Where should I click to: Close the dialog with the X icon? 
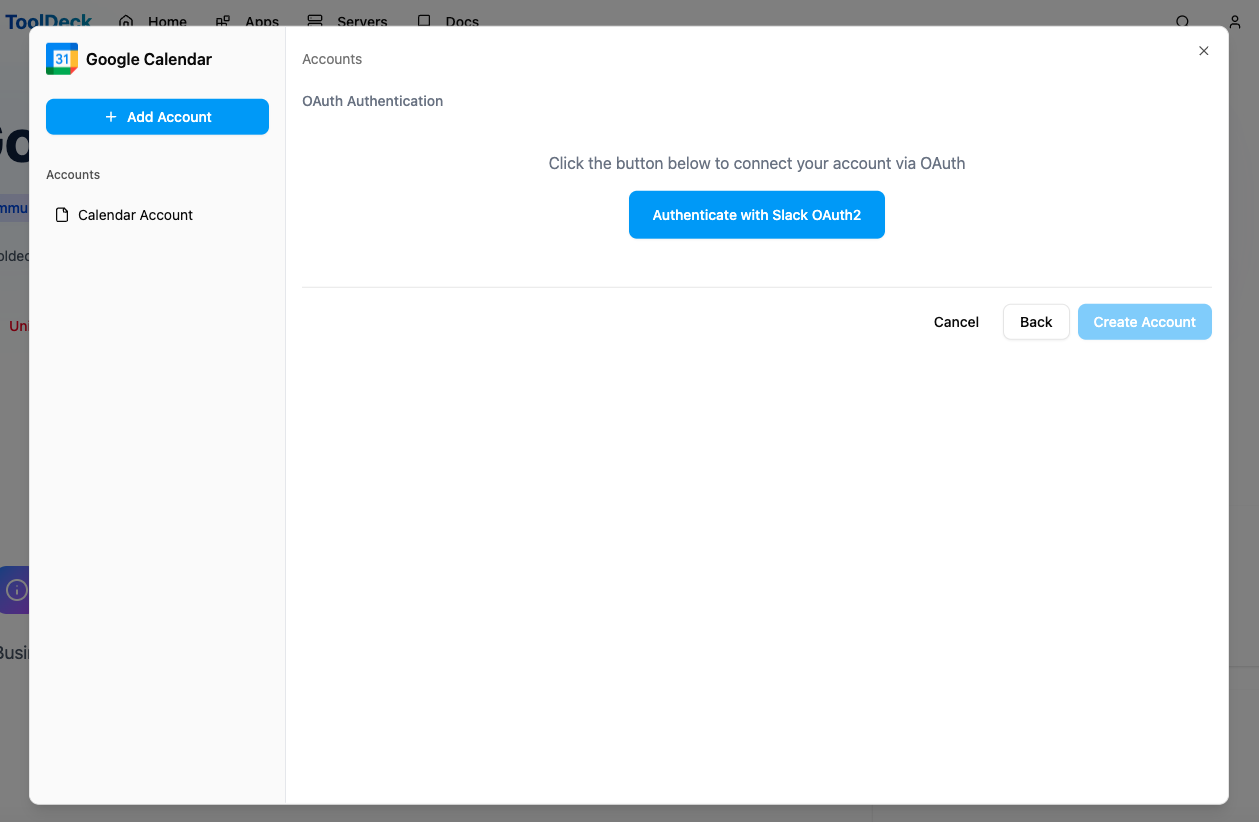[x=1204, y=51]
